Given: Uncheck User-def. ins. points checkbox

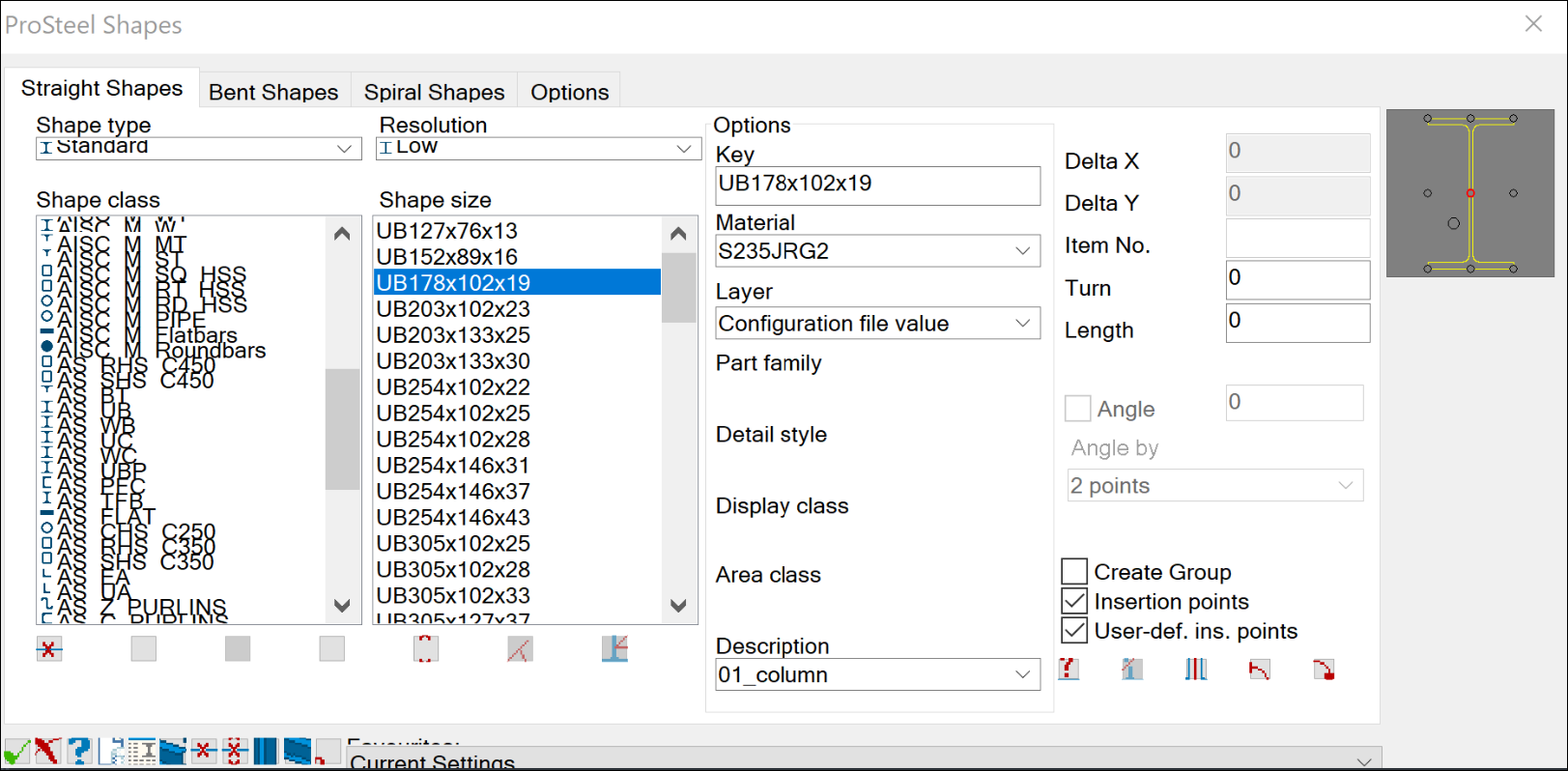Looking at the screenshot, I should click(x=1074, y=631).
